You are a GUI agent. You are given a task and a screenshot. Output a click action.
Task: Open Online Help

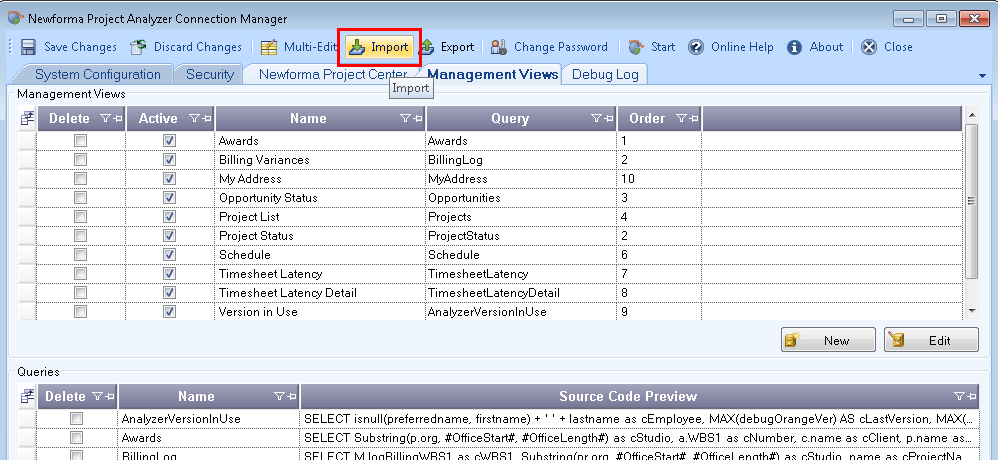tap(732, 47)
